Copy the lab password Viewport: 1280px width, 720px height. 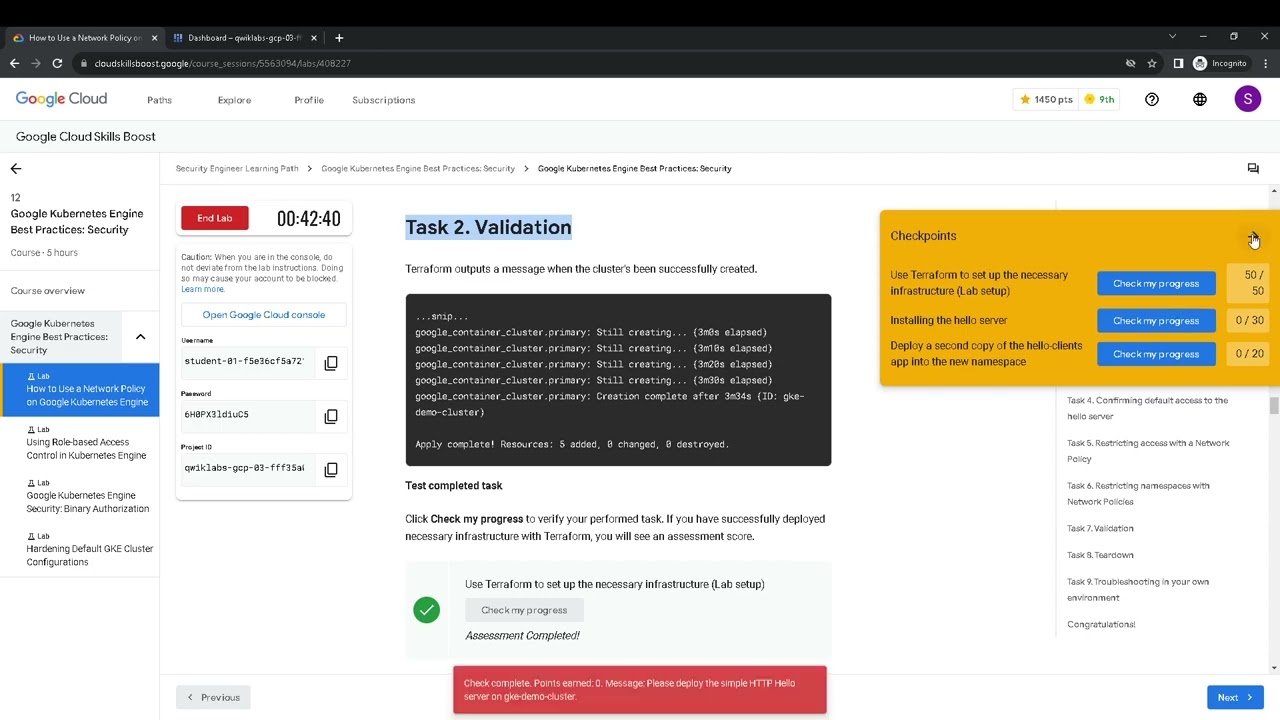coord(331,416)
